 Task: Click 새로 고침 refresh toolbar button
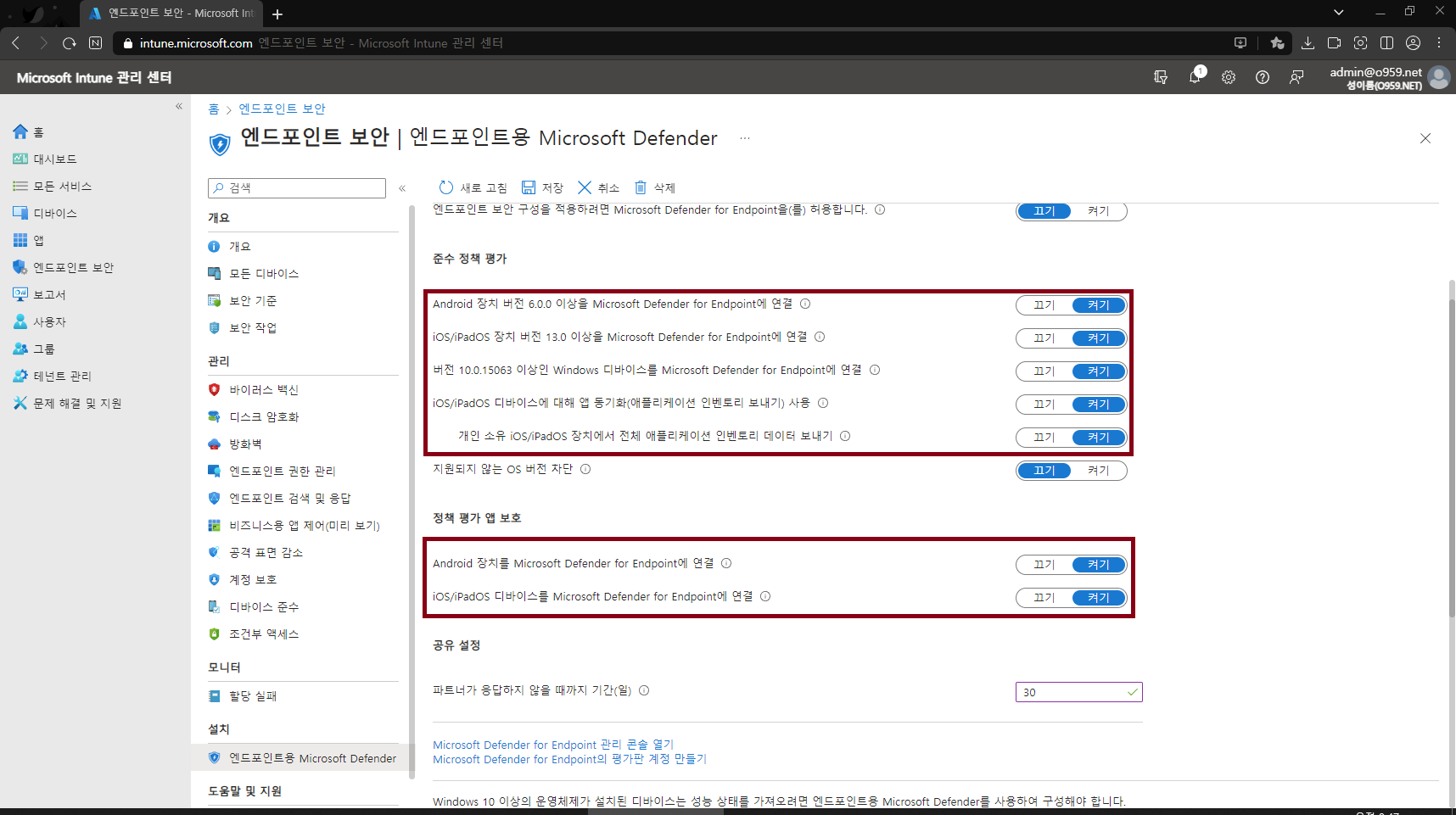[473, 187]
